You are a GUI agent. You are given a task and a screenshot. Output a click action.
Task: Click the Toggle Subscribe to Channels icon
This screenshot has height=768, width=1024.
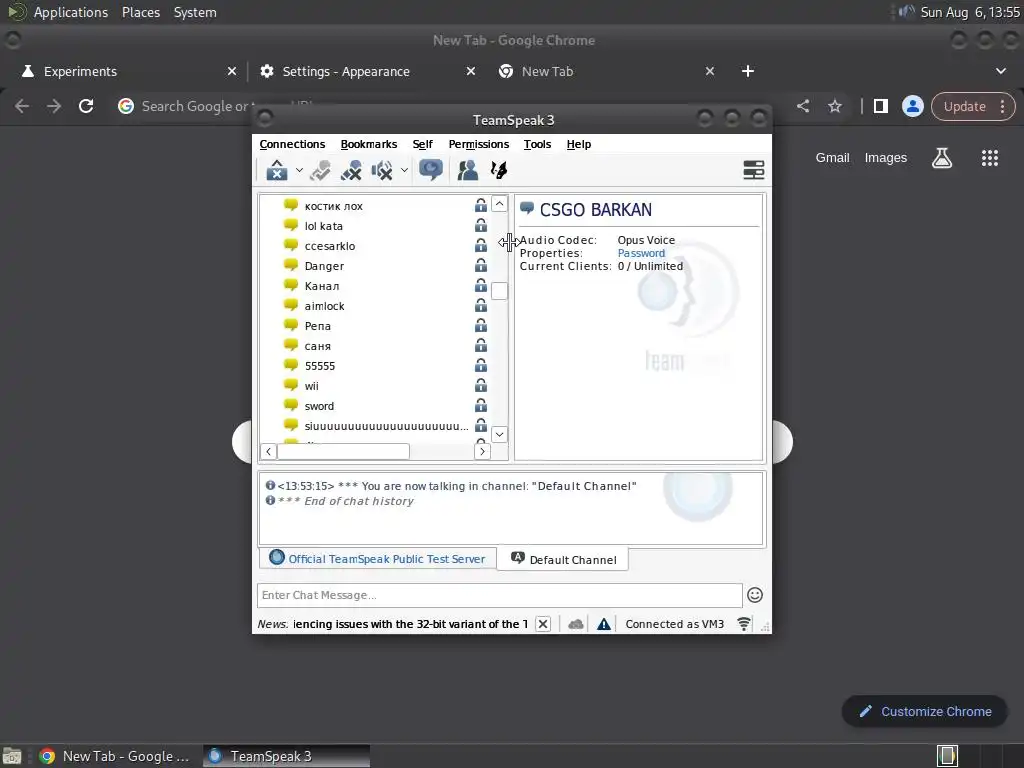(x=431, y=170)
